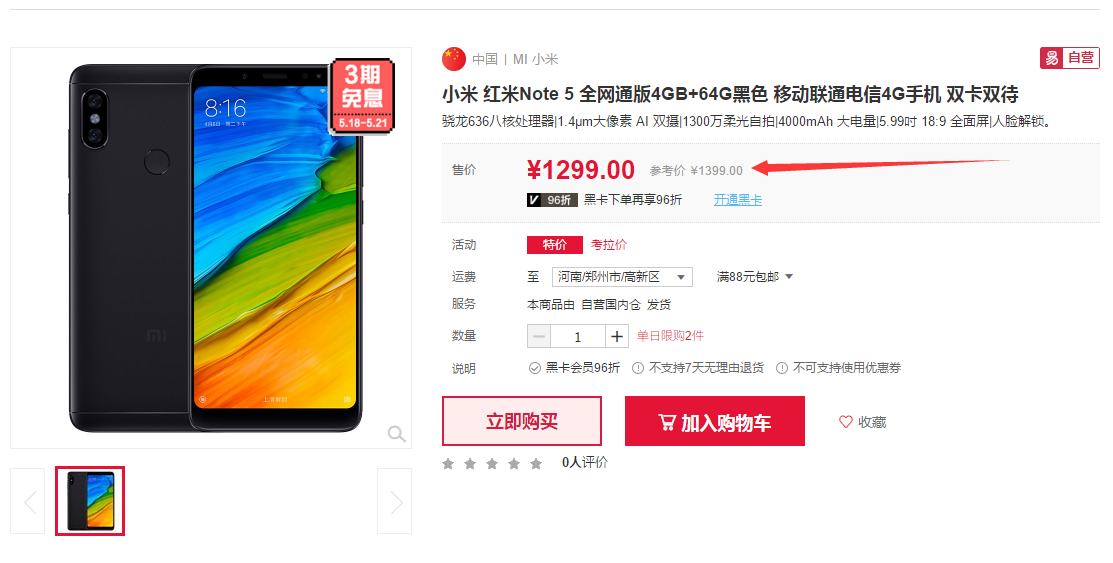1113x563 pixels.
Task: Click the 黑卡会员96折 checkmark icon
Action: pyautogui.click(x=534, y=368)
